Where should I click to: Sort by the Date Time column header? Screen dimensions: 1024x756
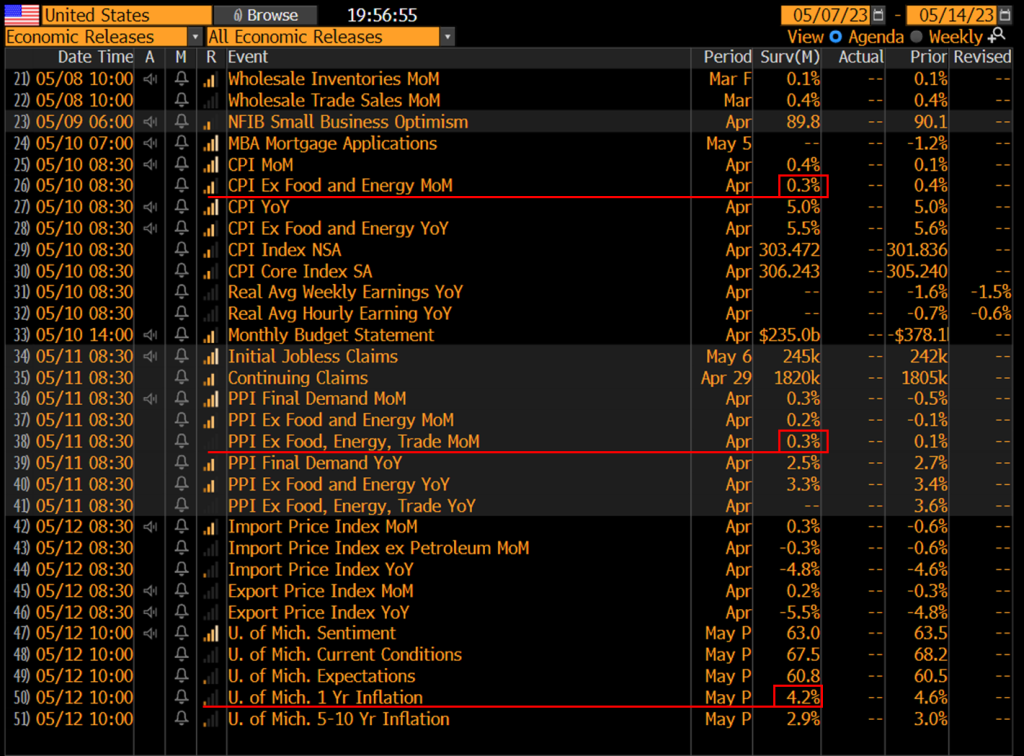[x=95, y=57]
